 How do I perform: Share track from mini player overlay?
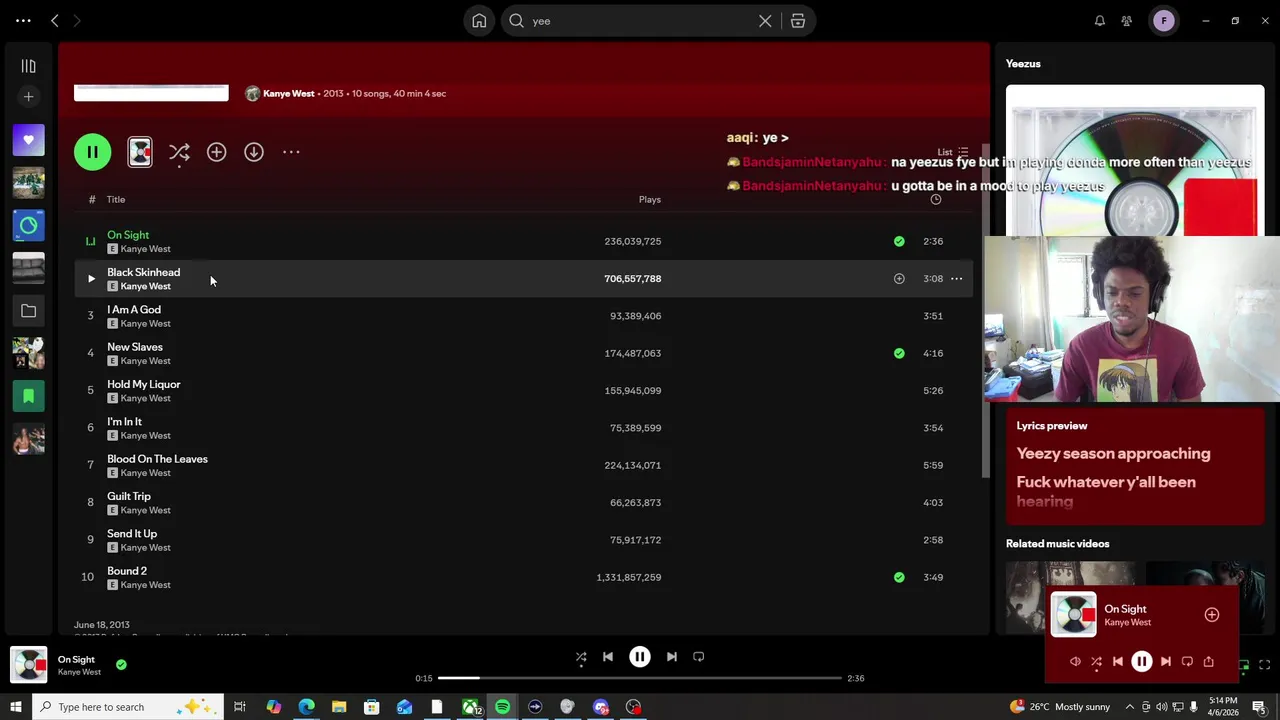(1209, 661)
